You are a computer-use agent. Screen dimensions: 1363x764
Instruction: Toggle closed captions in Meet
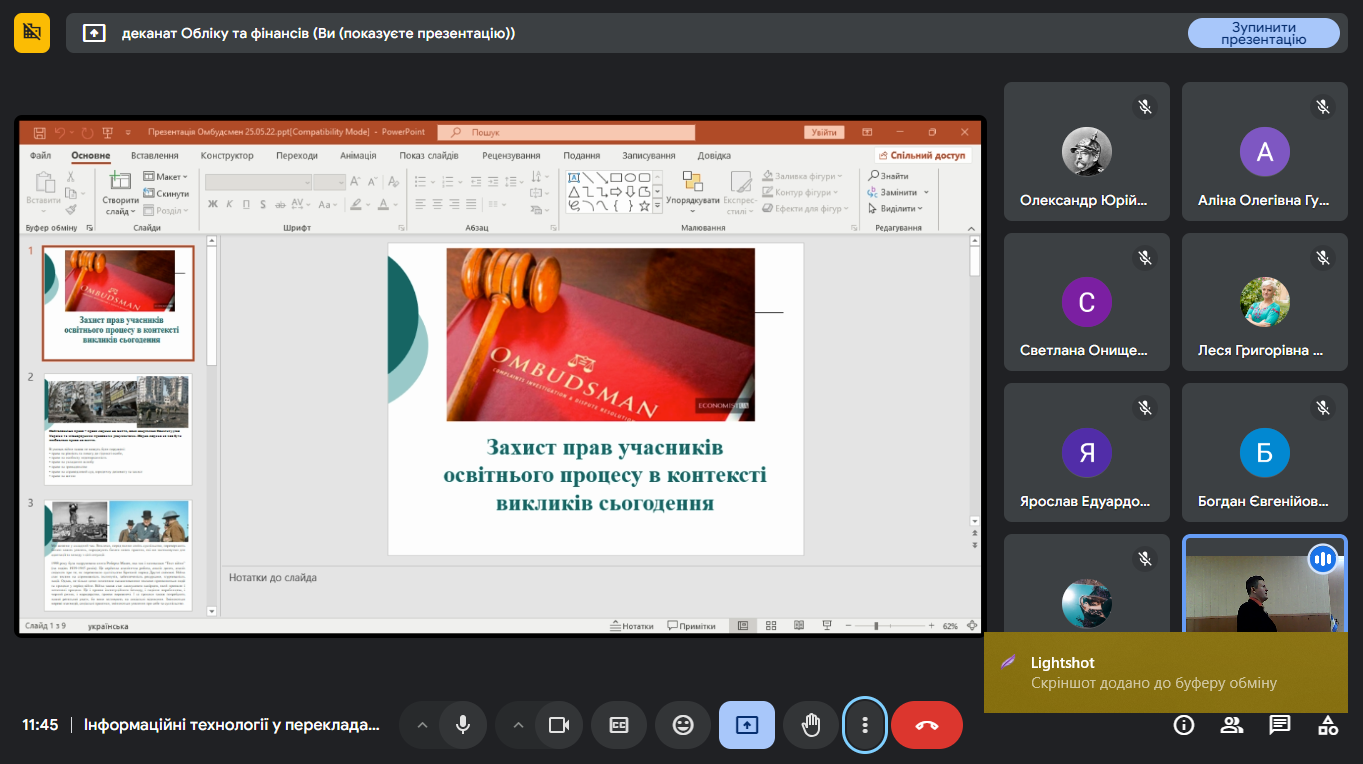click(619, 725)
